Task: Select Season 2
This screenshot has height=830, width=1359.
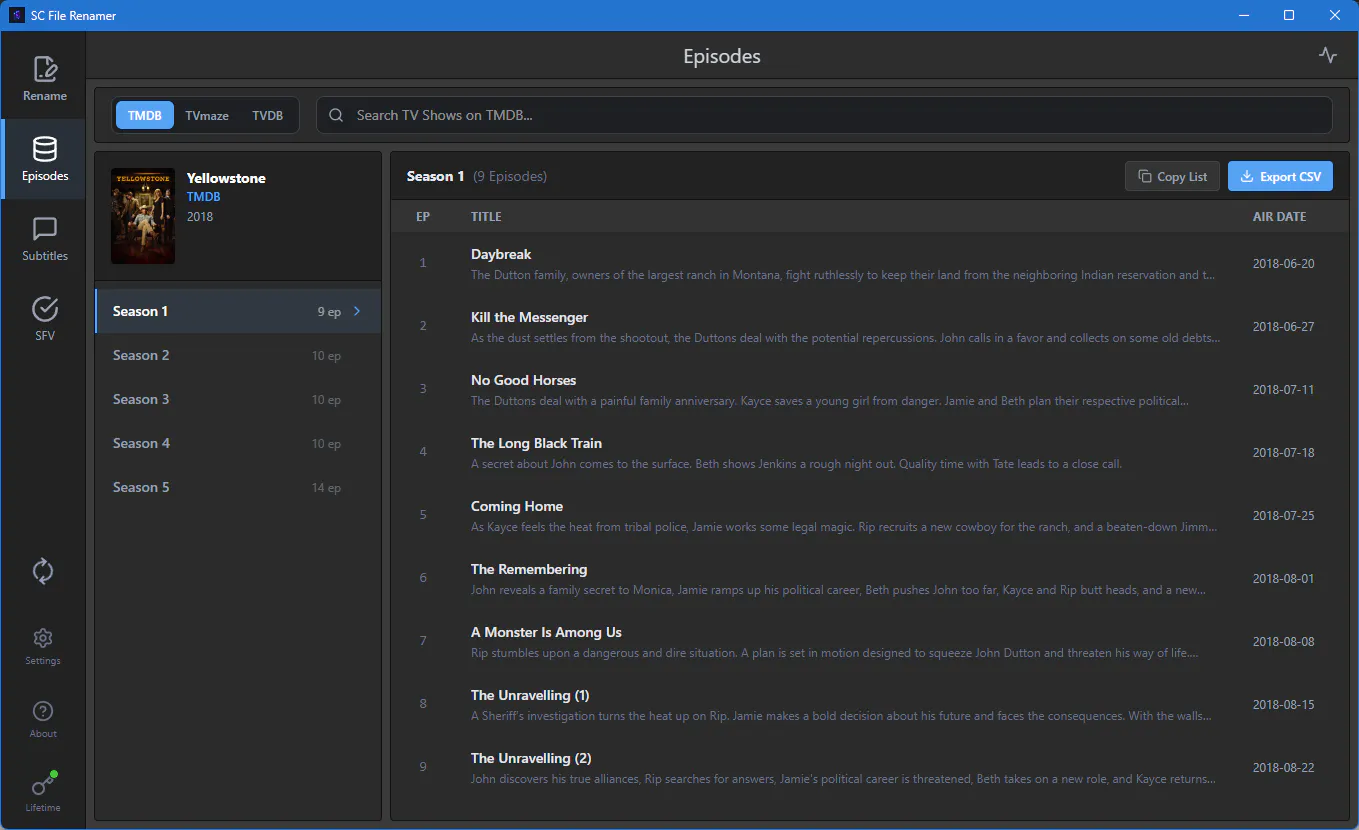Action: coord(238,355)
